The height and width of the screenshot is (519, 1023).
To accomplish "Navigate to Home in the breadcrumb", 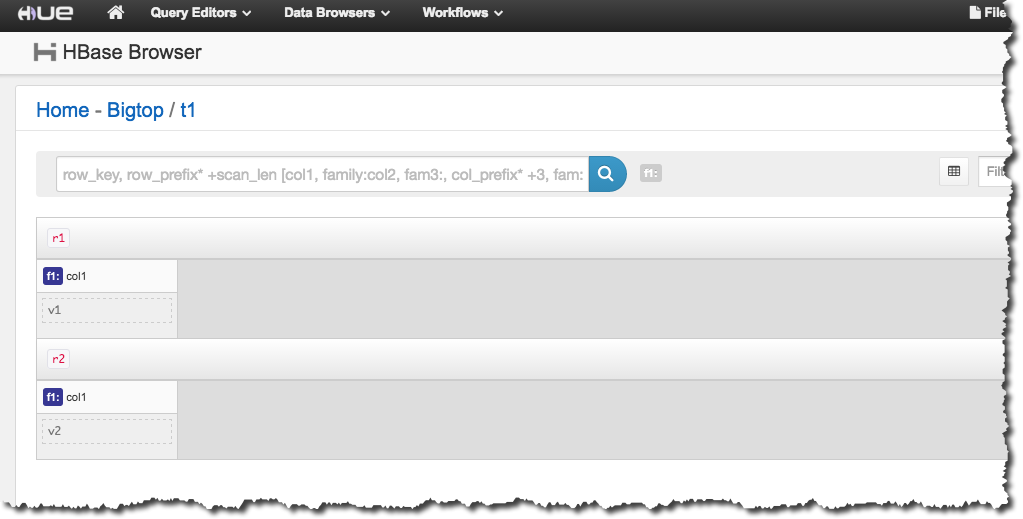I will 62,110.
